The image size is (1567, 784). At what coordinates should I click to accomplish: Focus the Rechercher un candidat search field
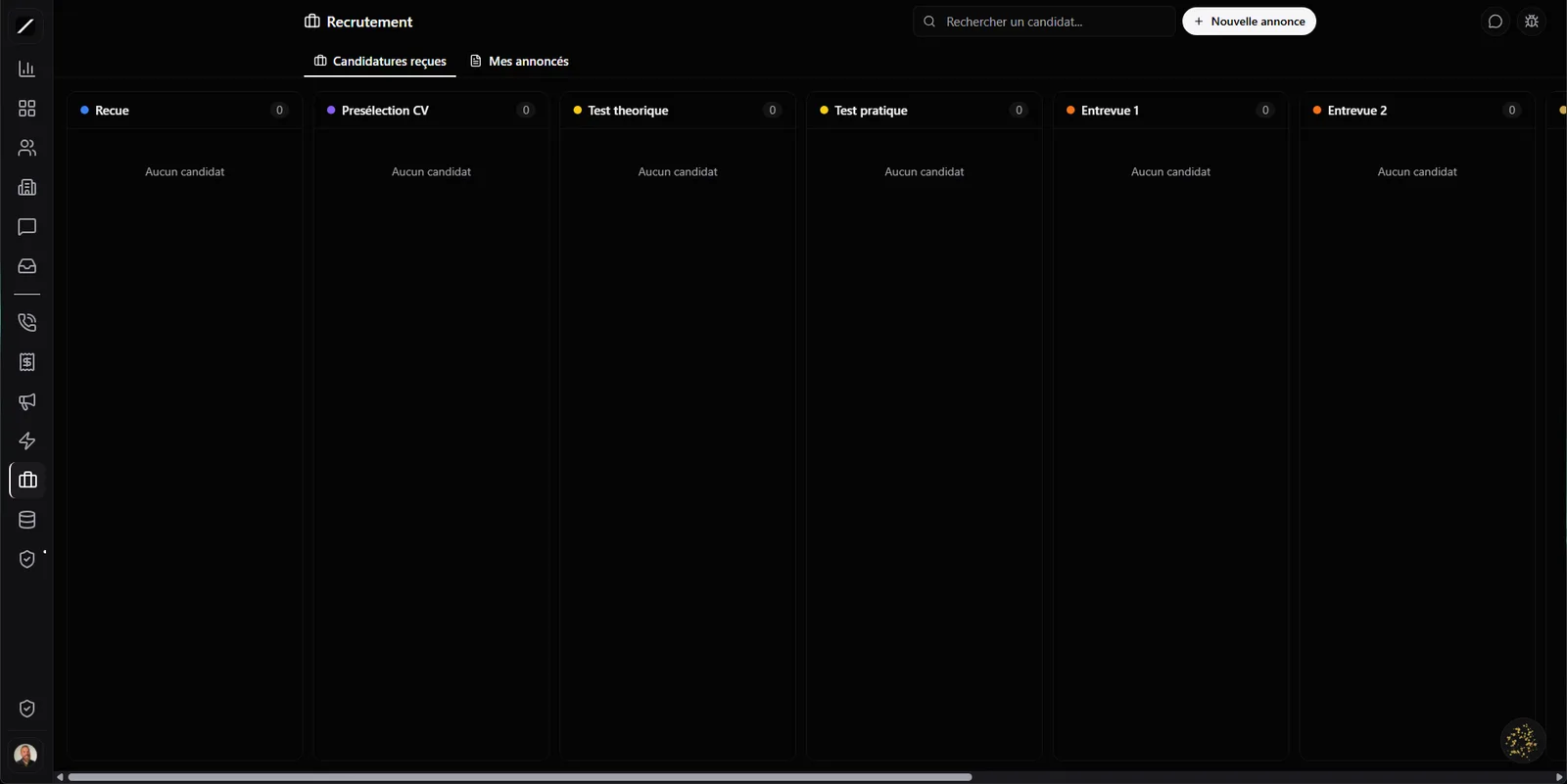(x=1044, y=22)
